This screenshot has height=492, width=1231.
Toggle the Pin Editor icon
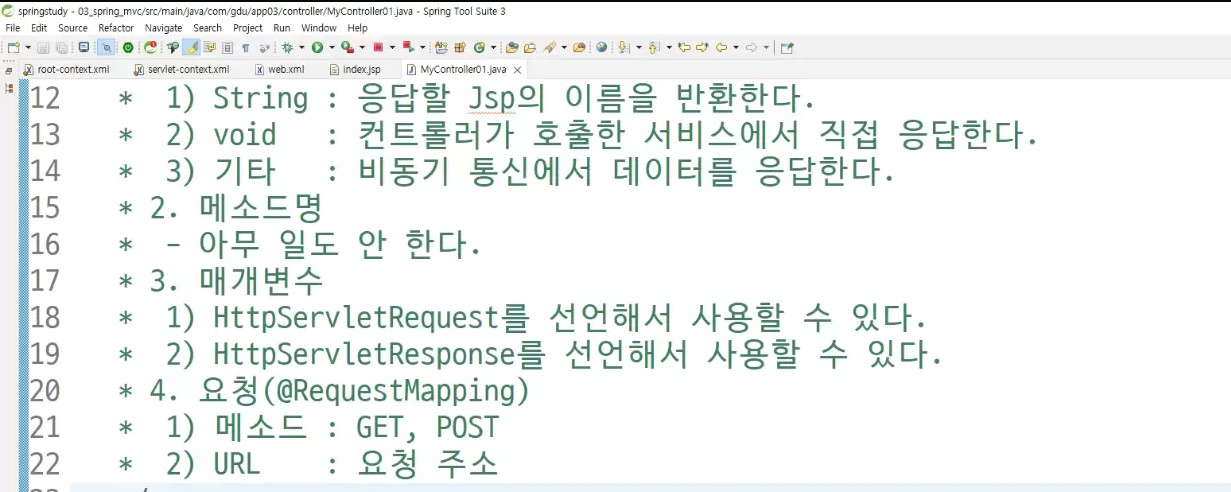click(x=787, y=47)
